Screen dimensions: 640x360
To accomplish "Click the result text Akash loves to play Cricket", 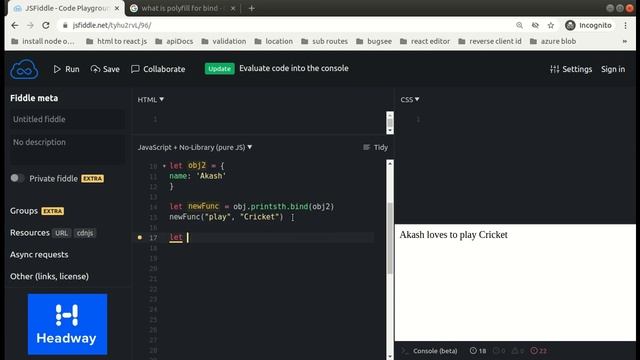I will tap(453, 235).
